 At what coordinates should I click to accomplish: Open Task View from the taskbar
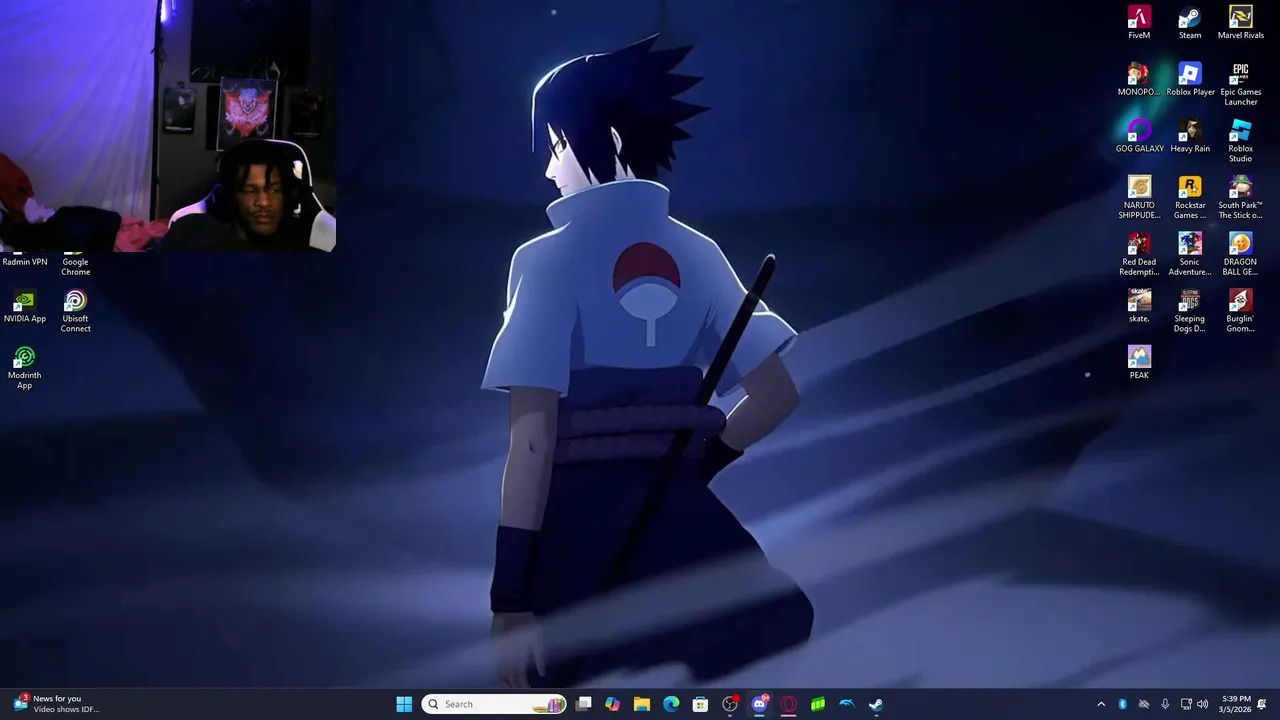[584, 704]
